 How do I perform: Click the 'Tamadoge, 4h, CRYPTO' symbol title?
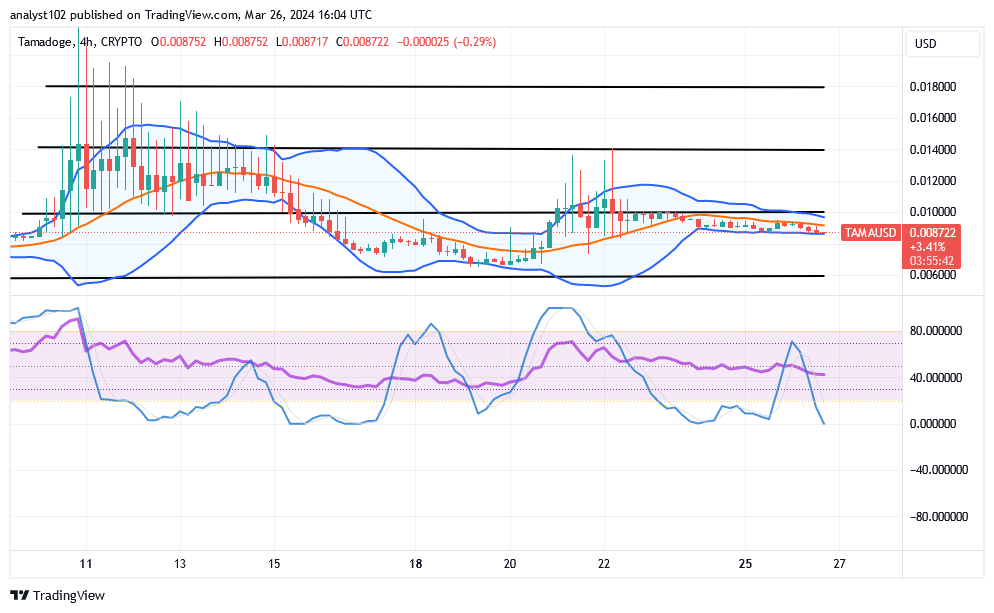[x=80, y=42]
